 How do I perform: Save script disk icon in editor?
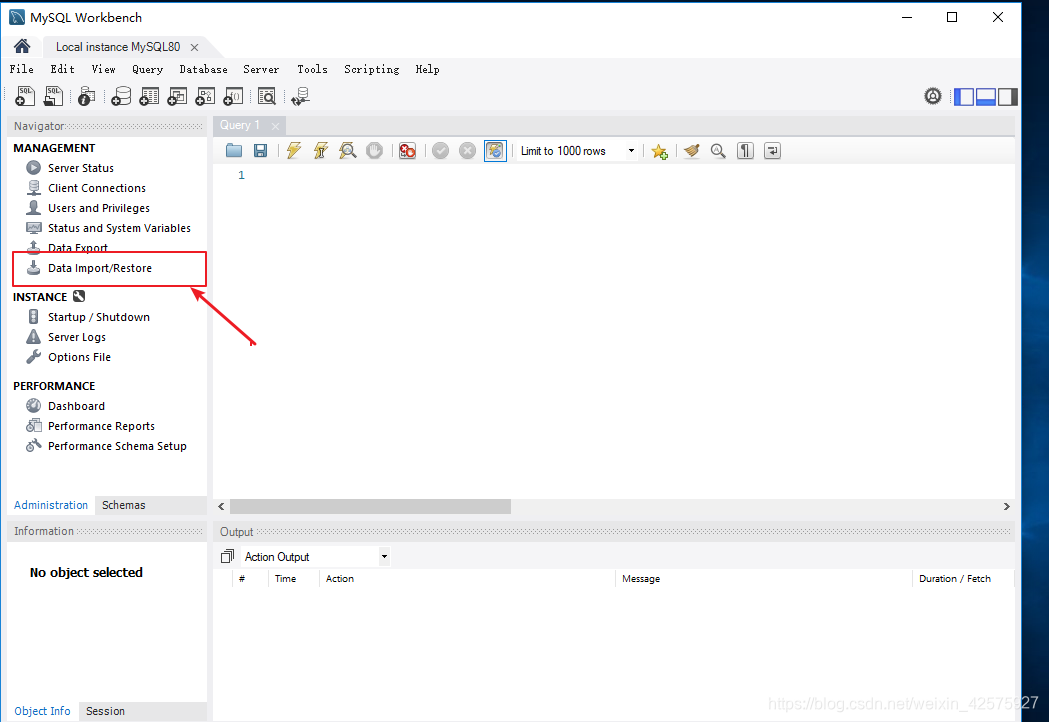(260, 151)
